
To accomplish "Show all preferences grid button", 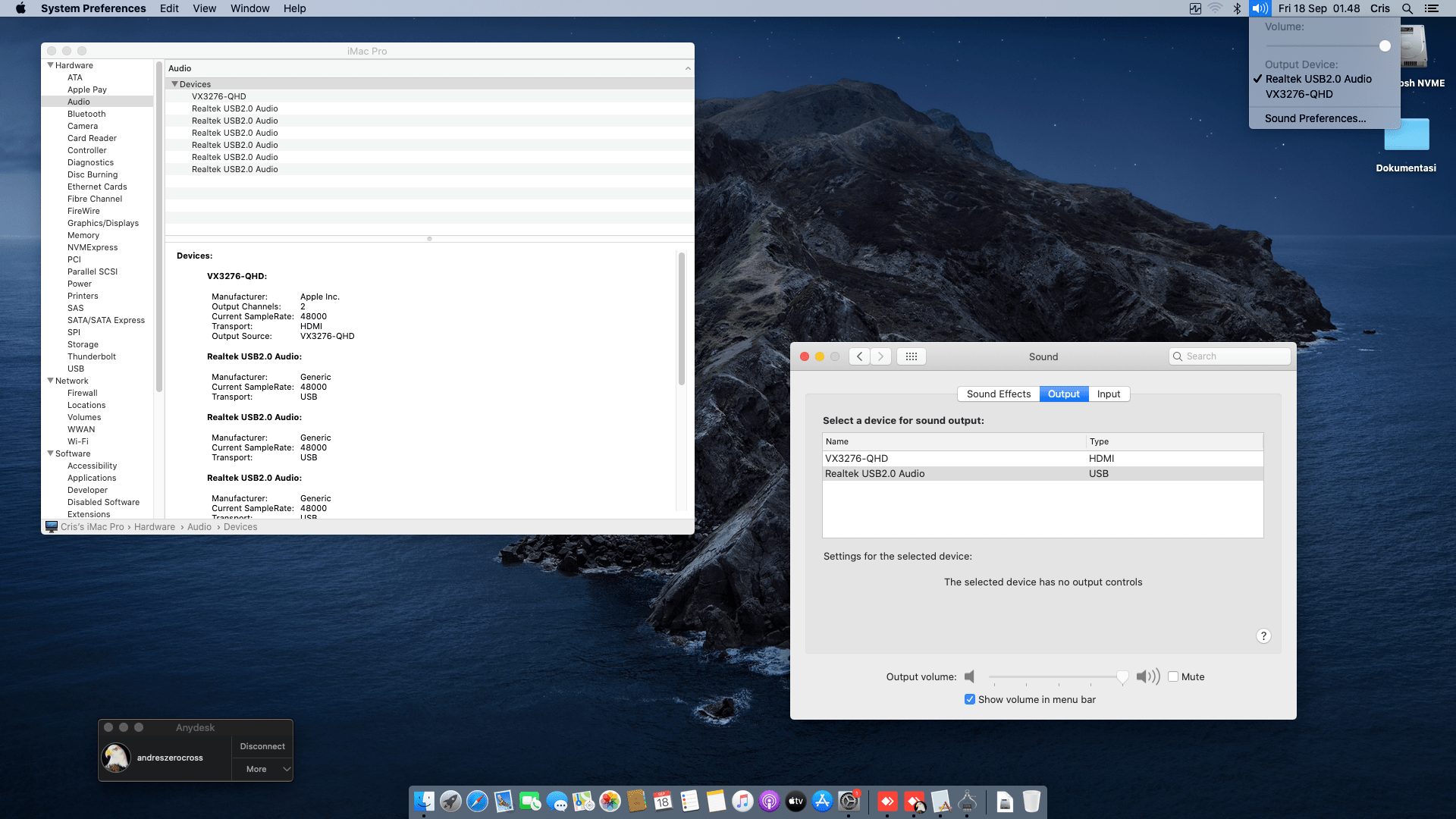I will (x=912, y=356).
